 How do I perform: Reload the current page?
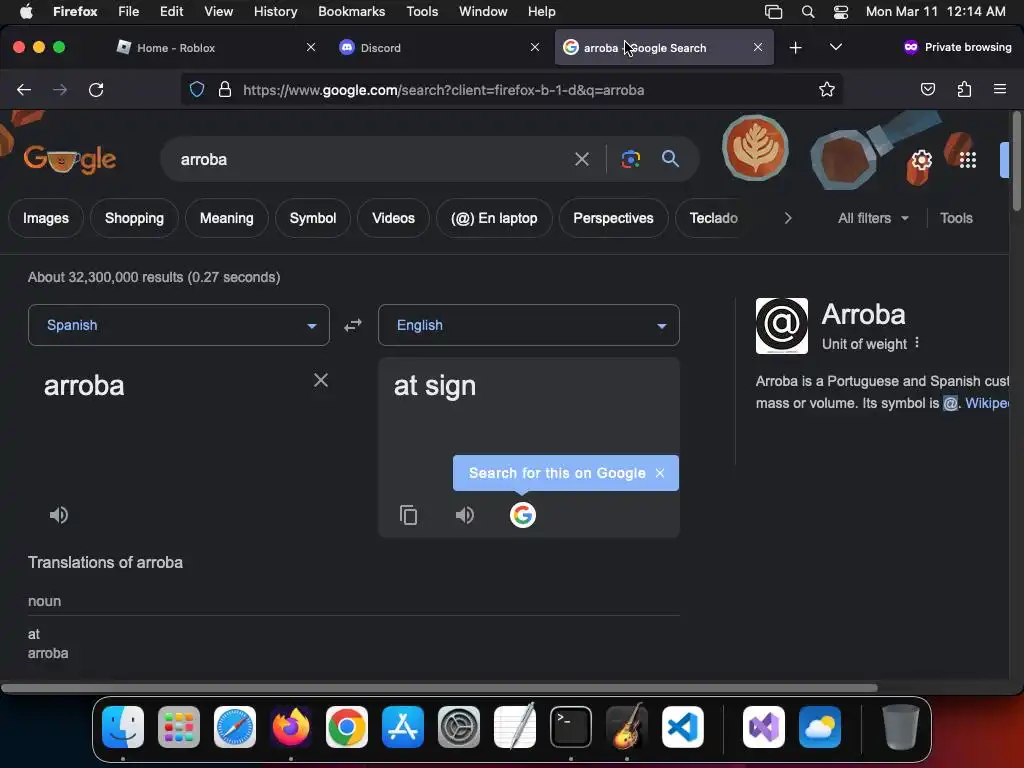(x=96, y=89)
